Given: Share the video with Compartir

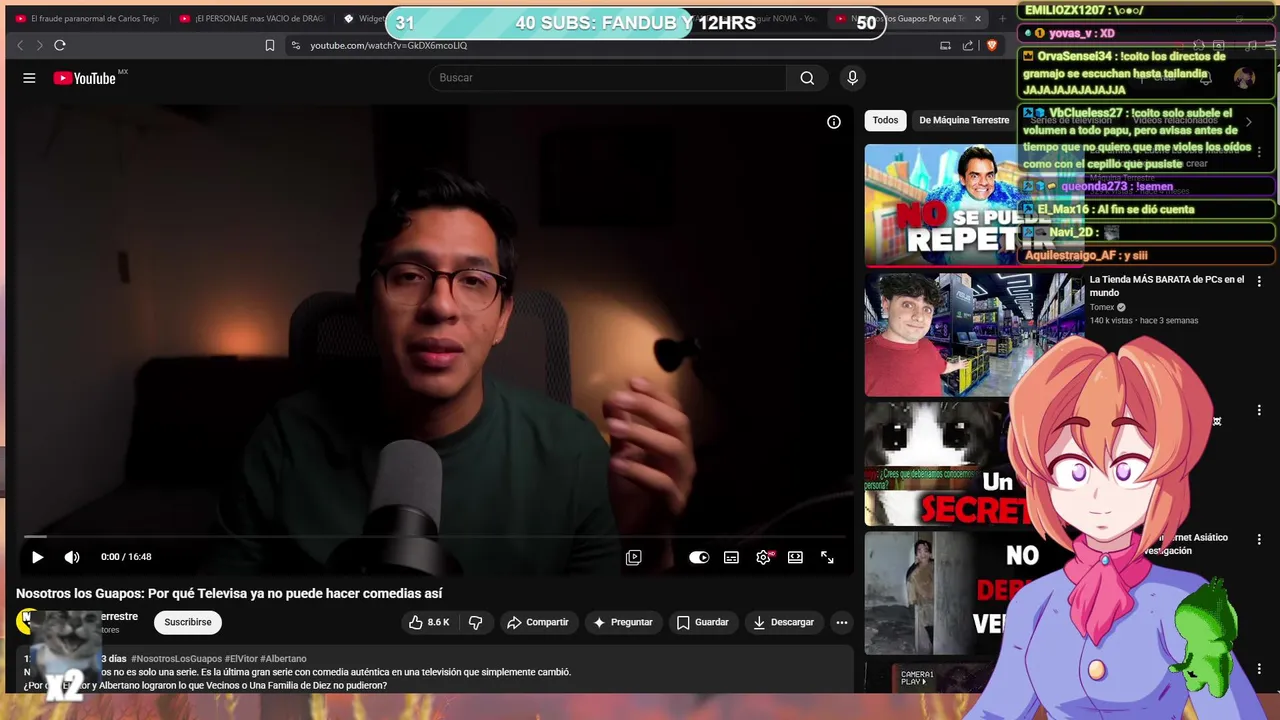Looking at the screenshot, I should (538, 622).
